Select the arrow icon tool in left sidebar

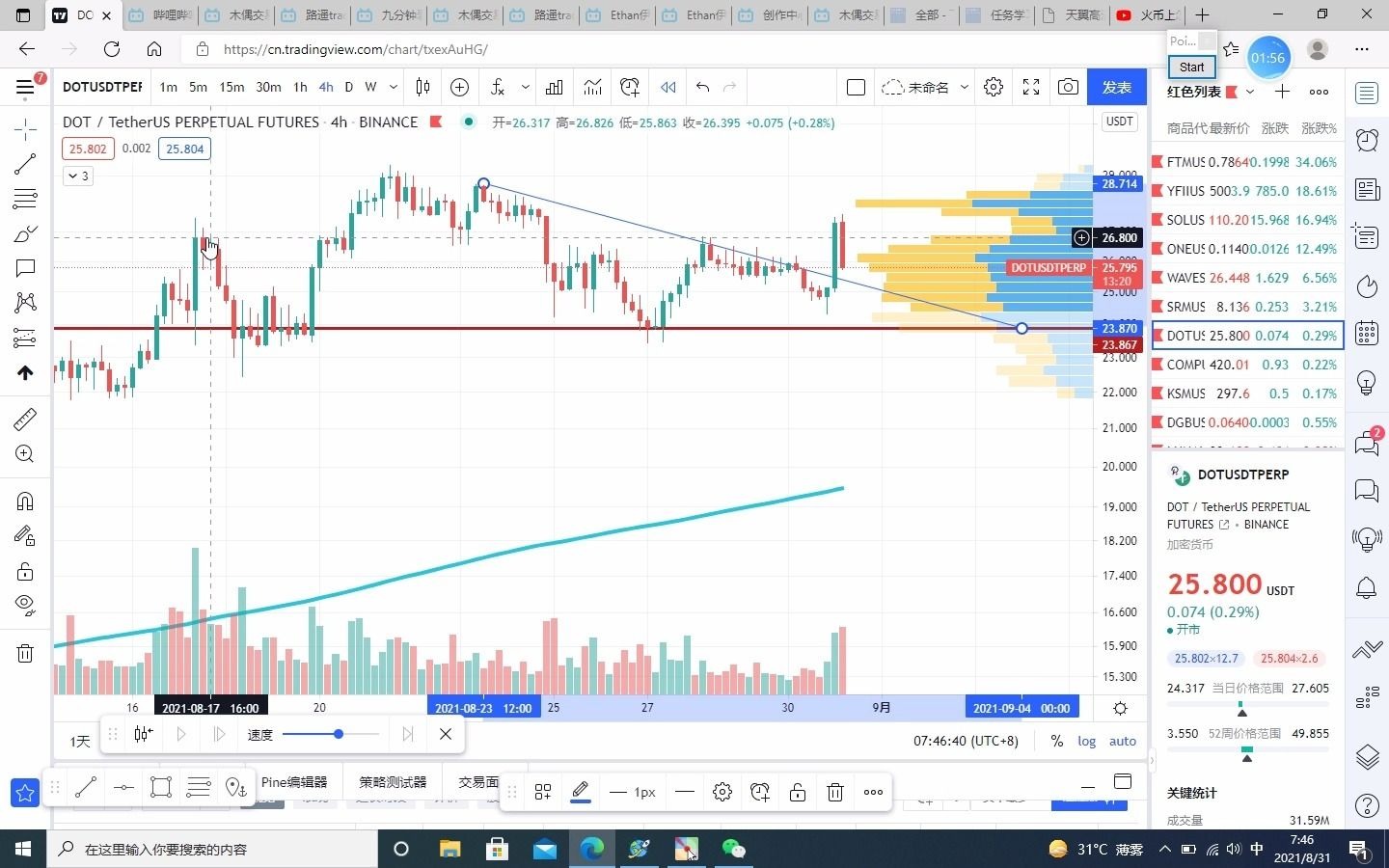(x=25, y=373)
